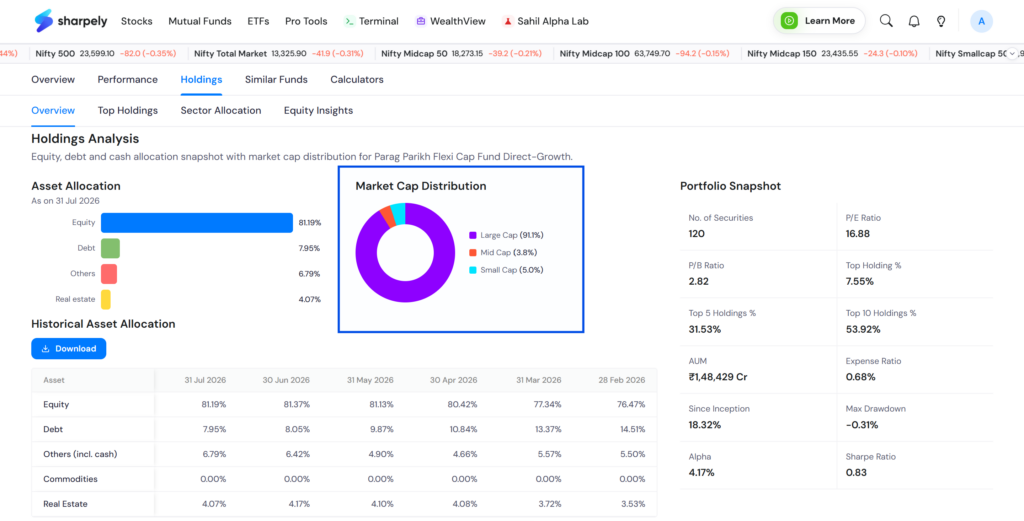Open the Top Holdings sub-tab

(128, 110)
